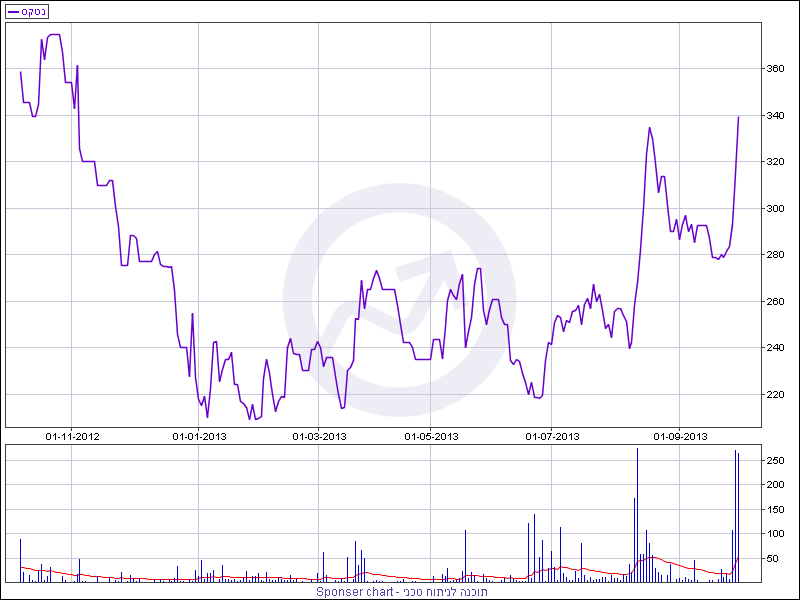Click the 01-01-2013 date label

coord(200,436)
